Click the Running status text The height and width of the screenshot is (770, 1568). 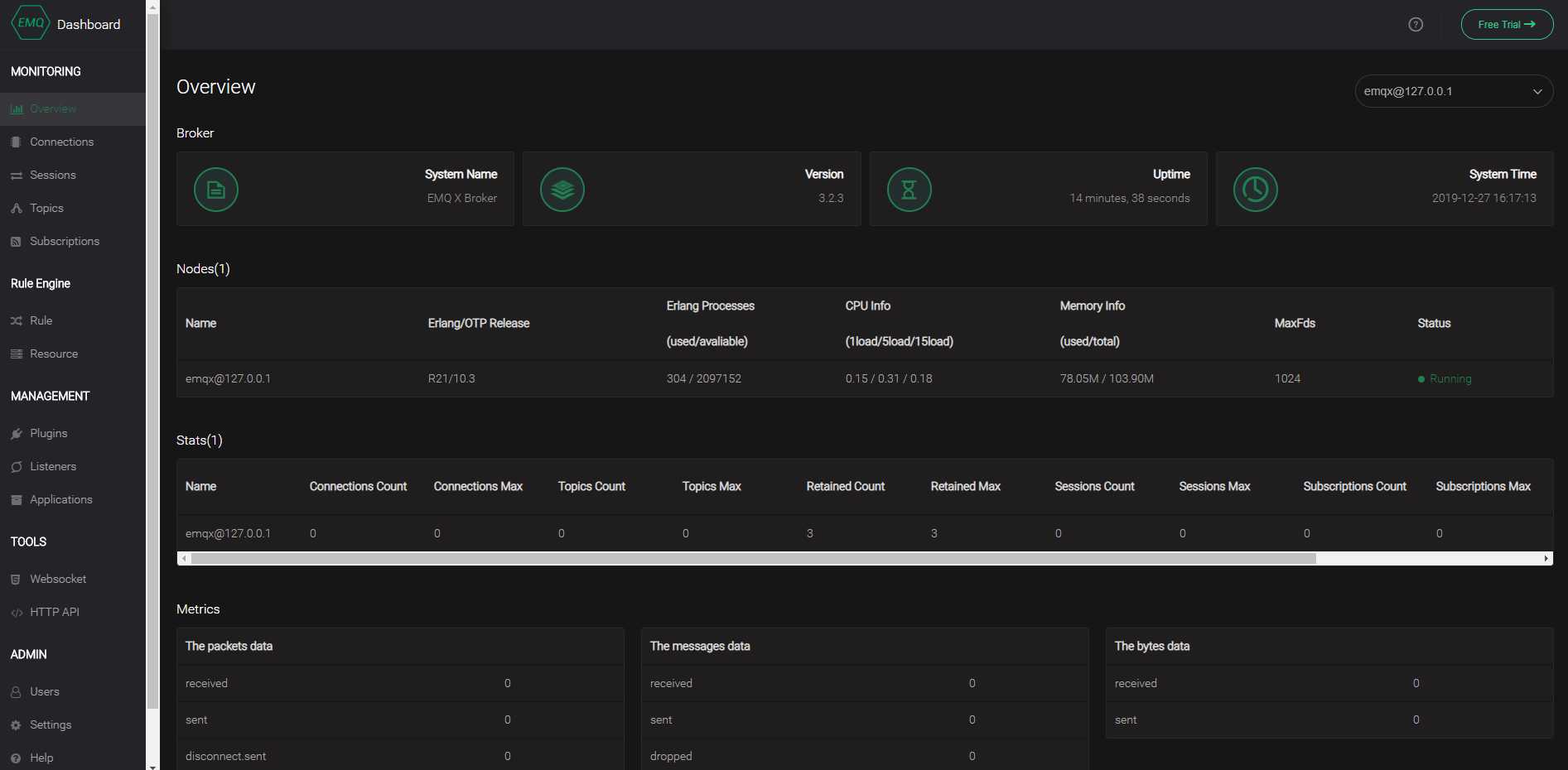pos(1450,379)
